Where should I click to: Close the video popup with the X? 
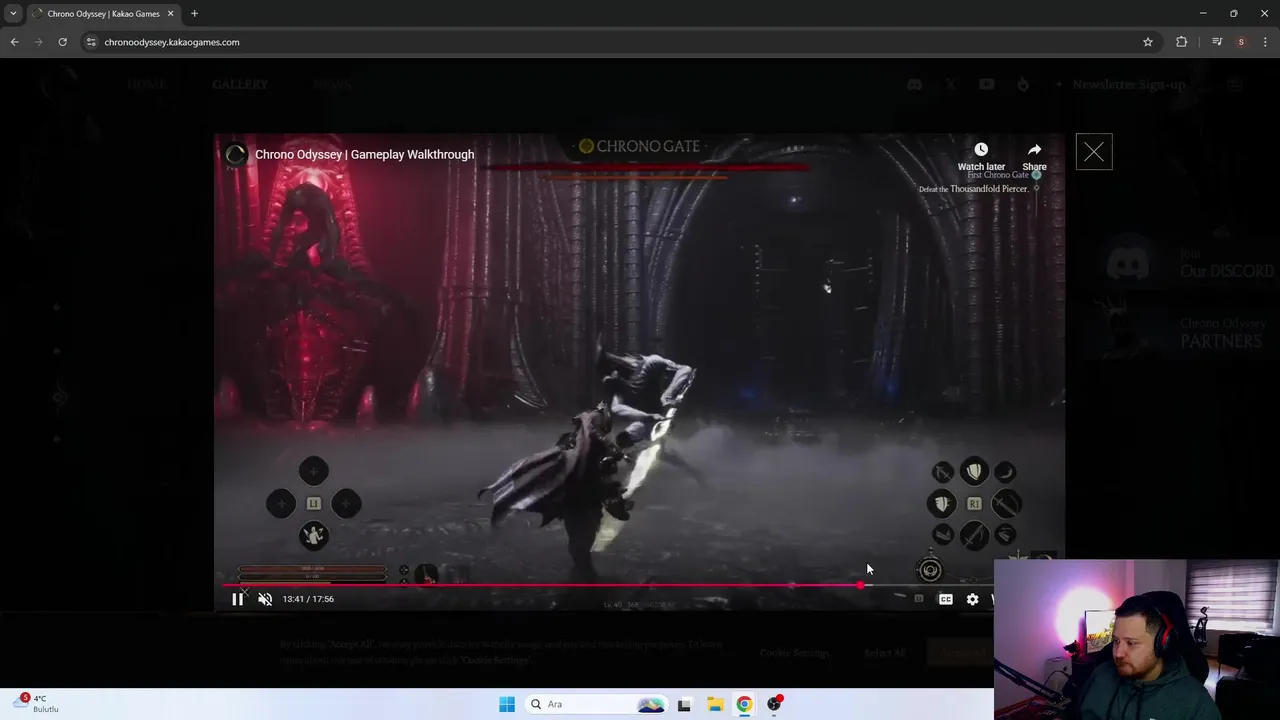1094,152
